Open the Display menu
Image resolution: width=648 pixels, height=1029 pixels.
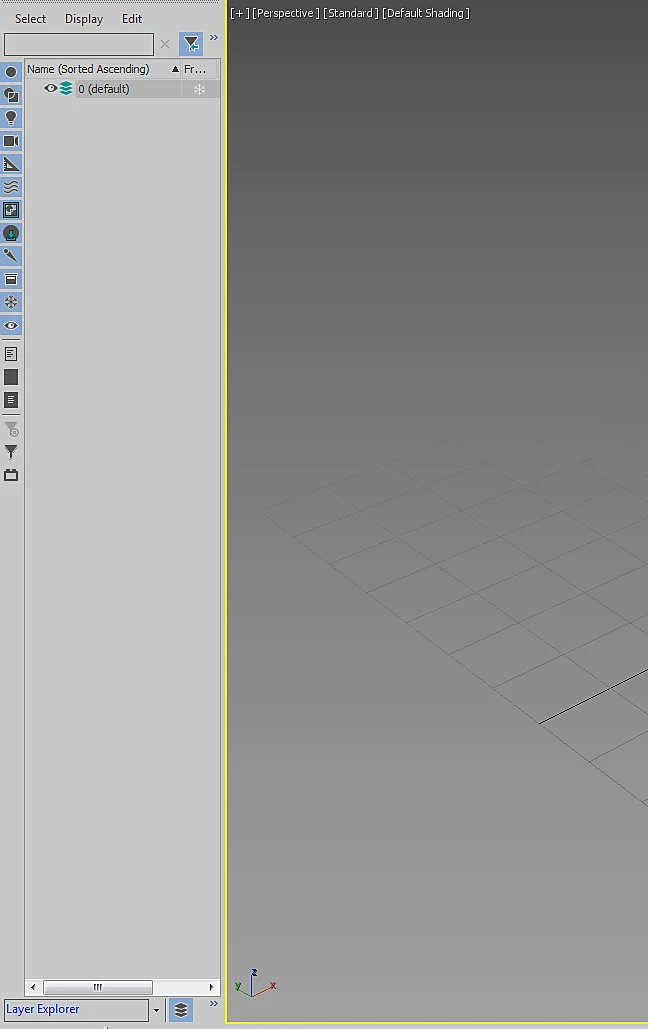pos(84,19)
